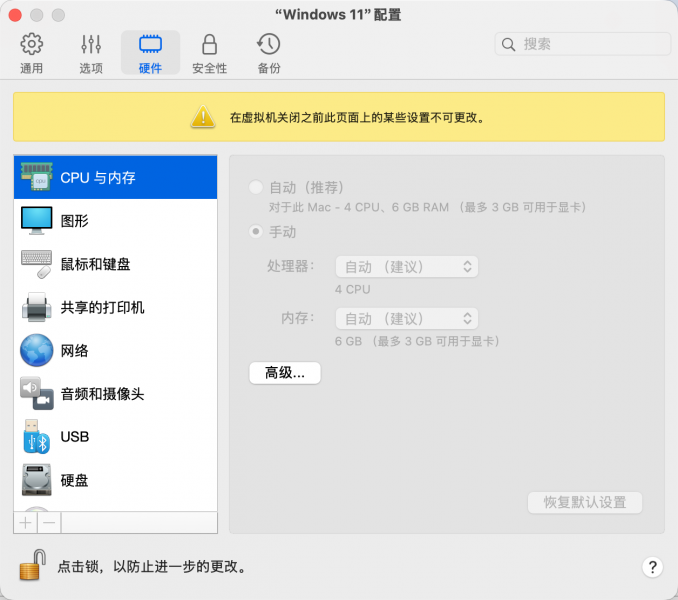The width and height of the screenshot is (678, 600).
Task: Click the lock icon for 安全性
Action: (209, 44)
